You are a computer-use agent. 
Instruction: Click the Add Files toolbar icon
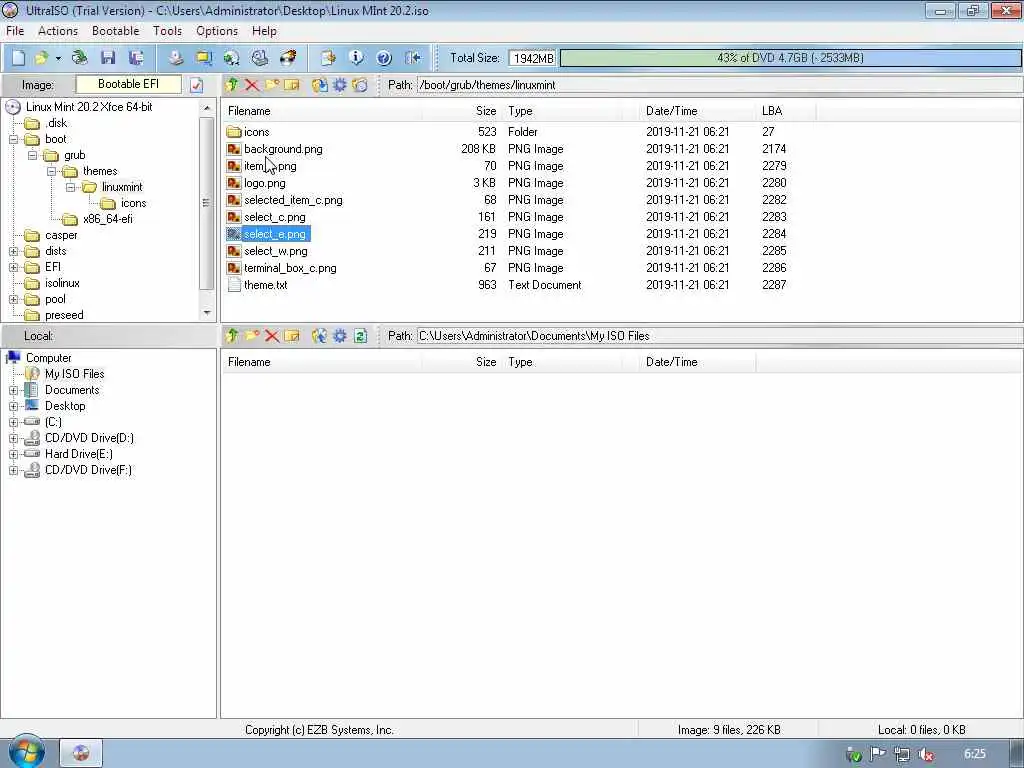pyautogui.click(x=328, y=58)
